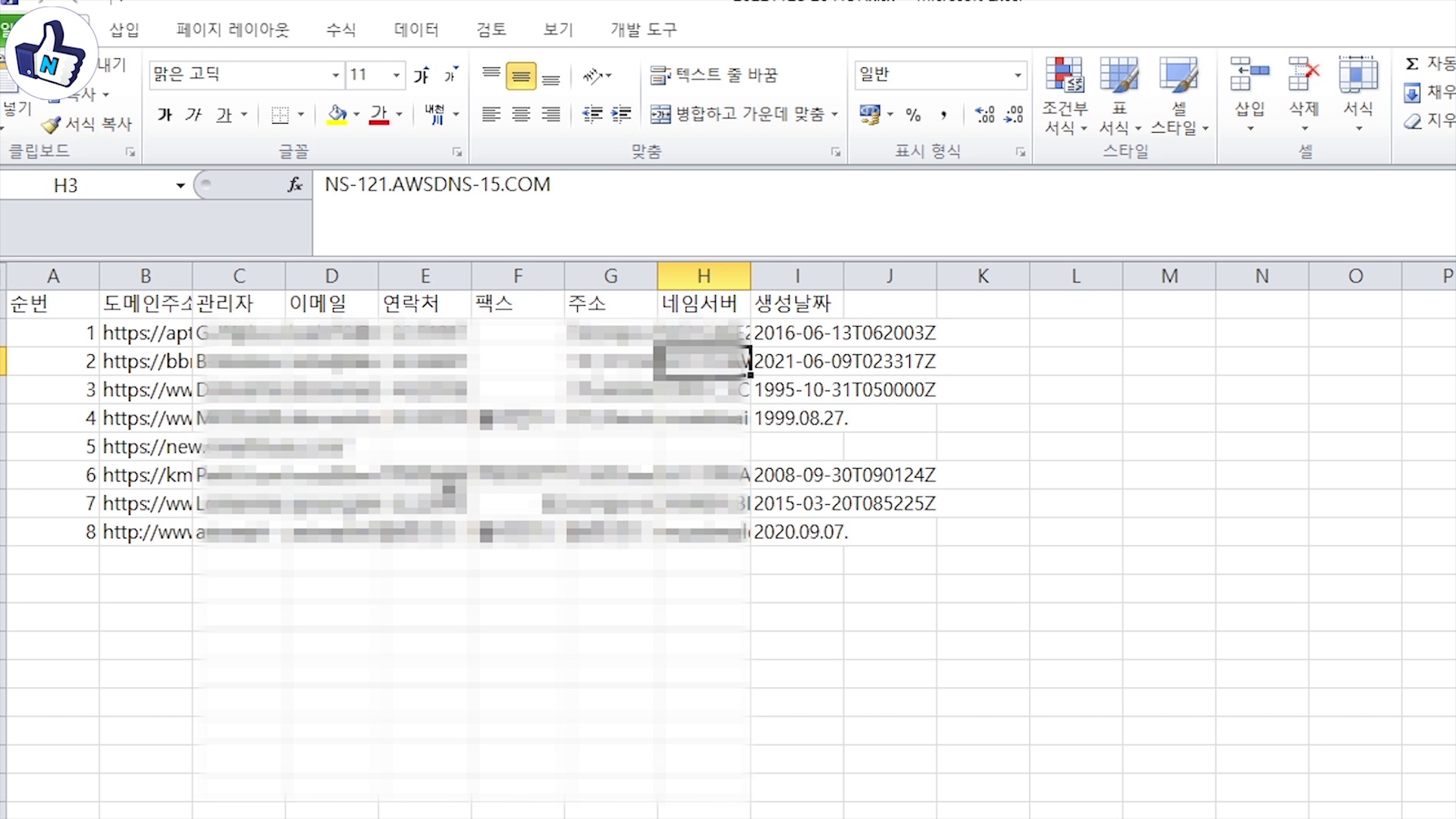Open the Name Box dropdown arrow
This screenshot has width=1456, height=819.
click(x=180, y=186)
